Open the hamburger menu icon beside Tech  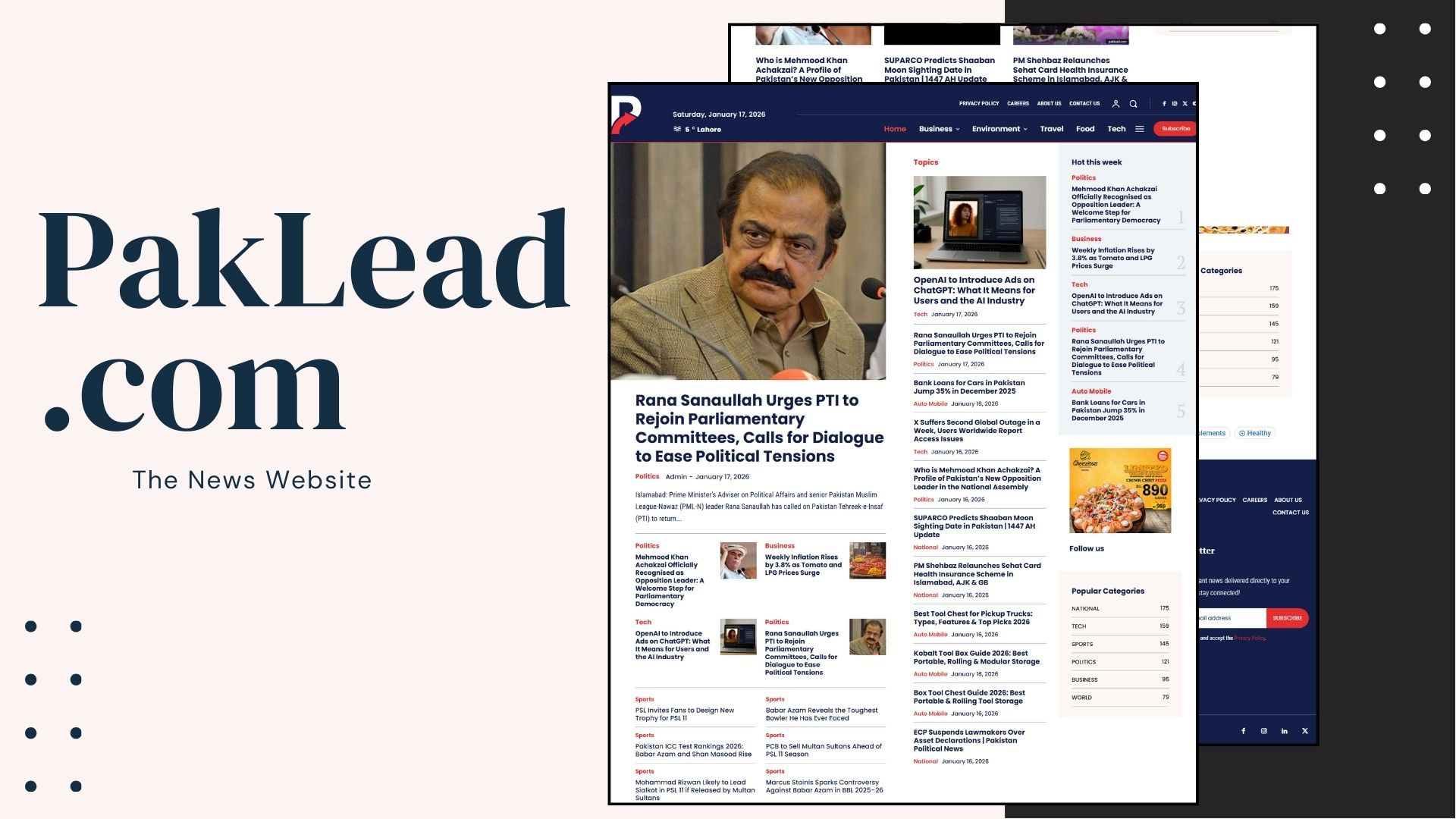1139,129
